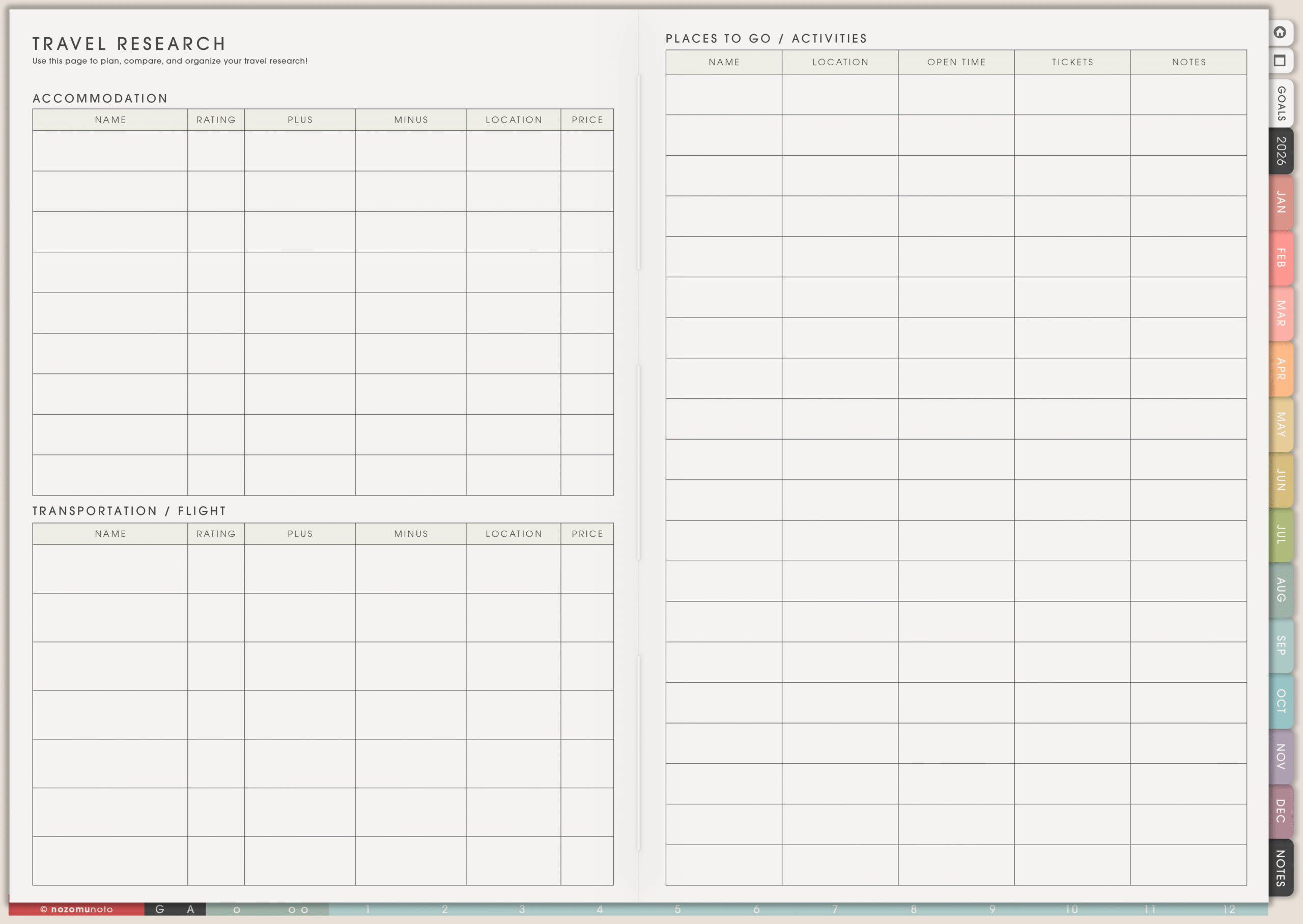Click the single circle icon in bottom bar

click(x=237, y=910)
